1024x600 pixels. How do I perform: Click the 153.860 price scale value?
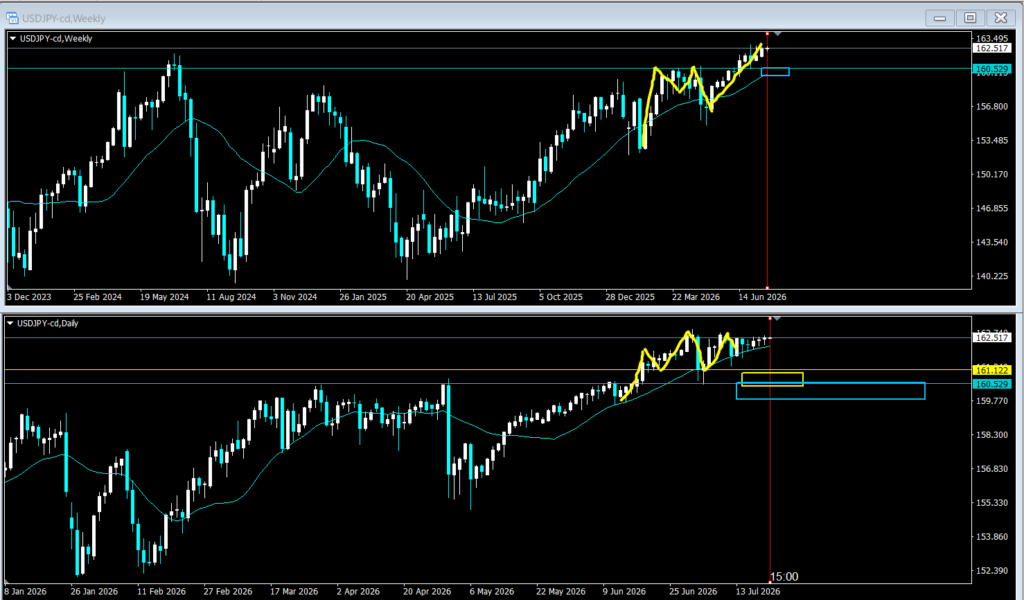click(991, 537)
